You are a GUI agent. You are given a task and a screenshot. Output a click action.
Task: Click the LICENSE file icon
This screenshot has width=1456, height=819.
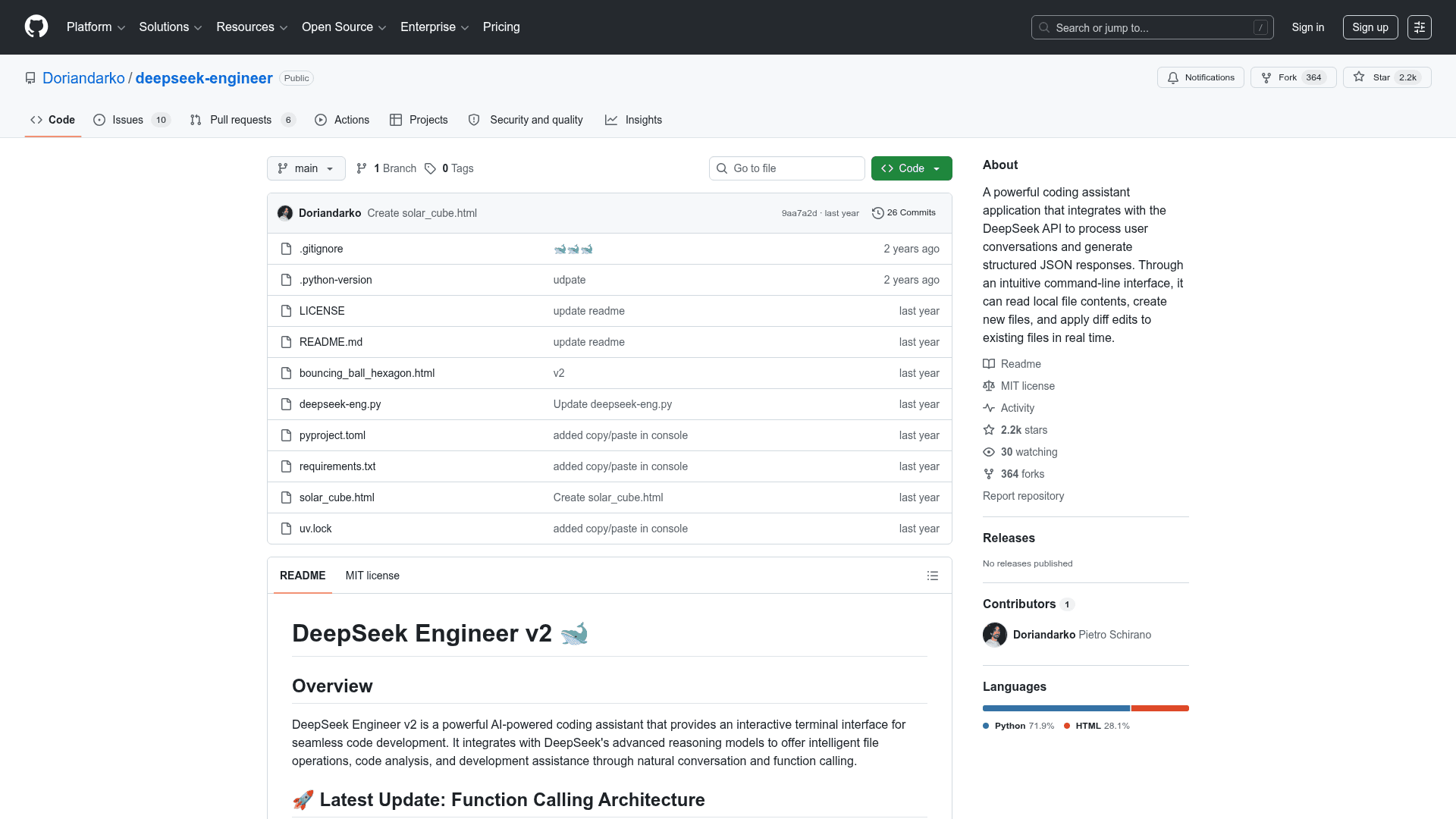[286, 311]
